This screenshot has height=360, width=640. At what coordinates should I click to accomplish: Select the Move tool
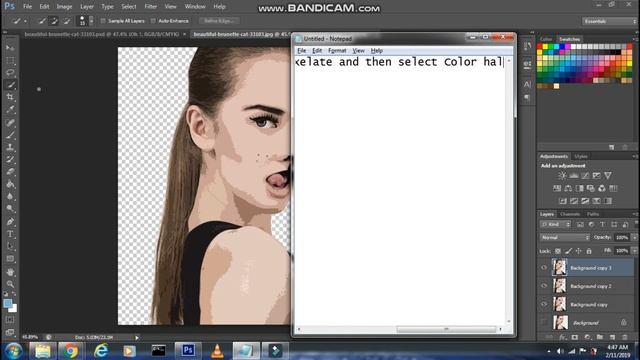[x=10, y=48]
